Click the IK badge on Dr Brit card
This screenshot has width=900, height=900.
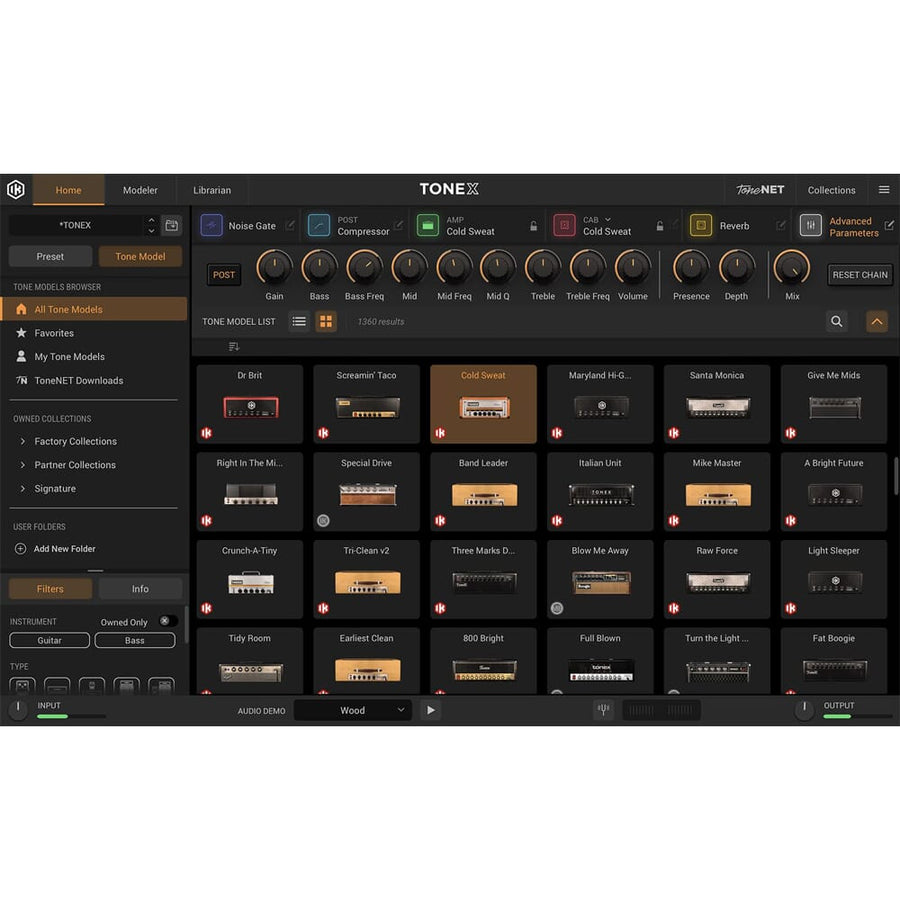[207, 433]
